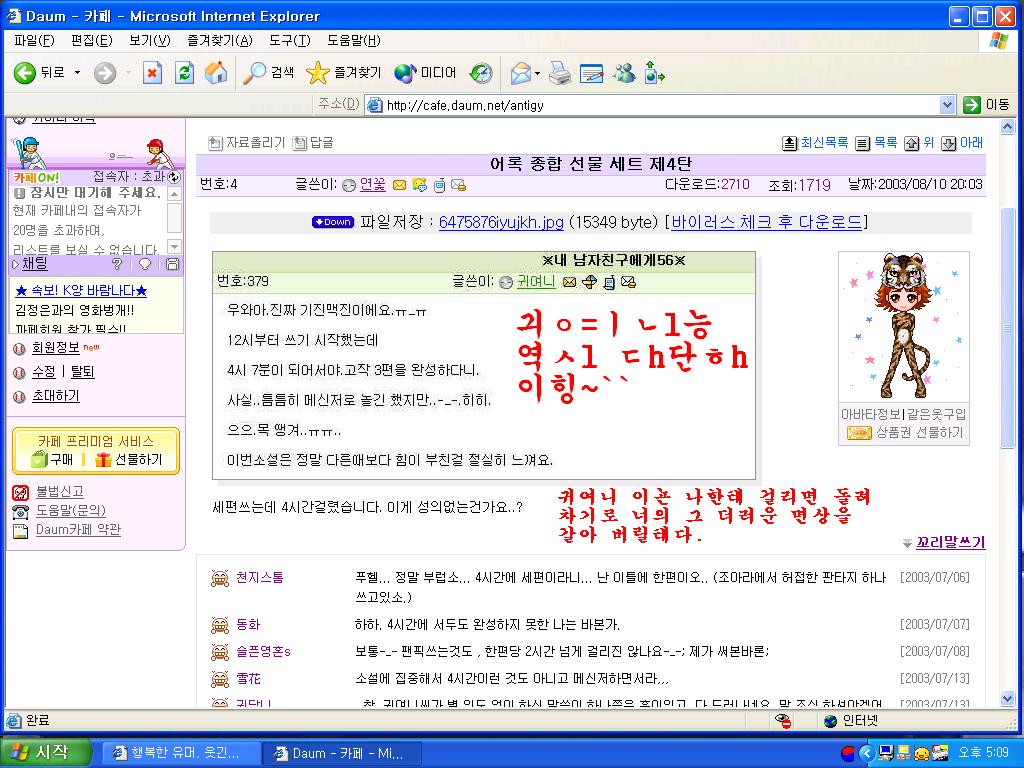Open the 도구(T) menu
Viewport: 1024px width, 768px height.
click(290, 40)
